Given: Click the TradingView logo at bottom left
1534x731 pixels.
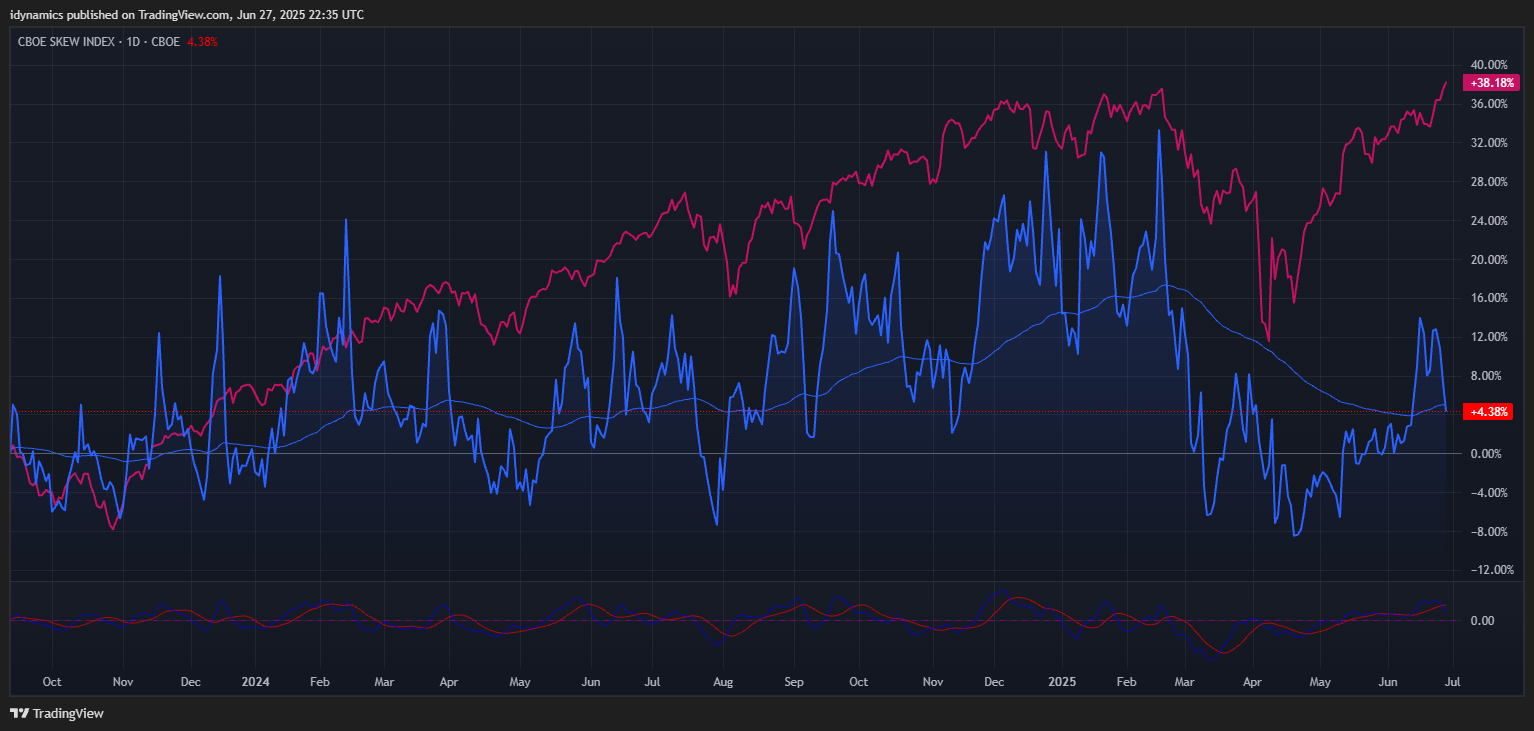Looking at the screenshot, I should (x=57, y=714).
